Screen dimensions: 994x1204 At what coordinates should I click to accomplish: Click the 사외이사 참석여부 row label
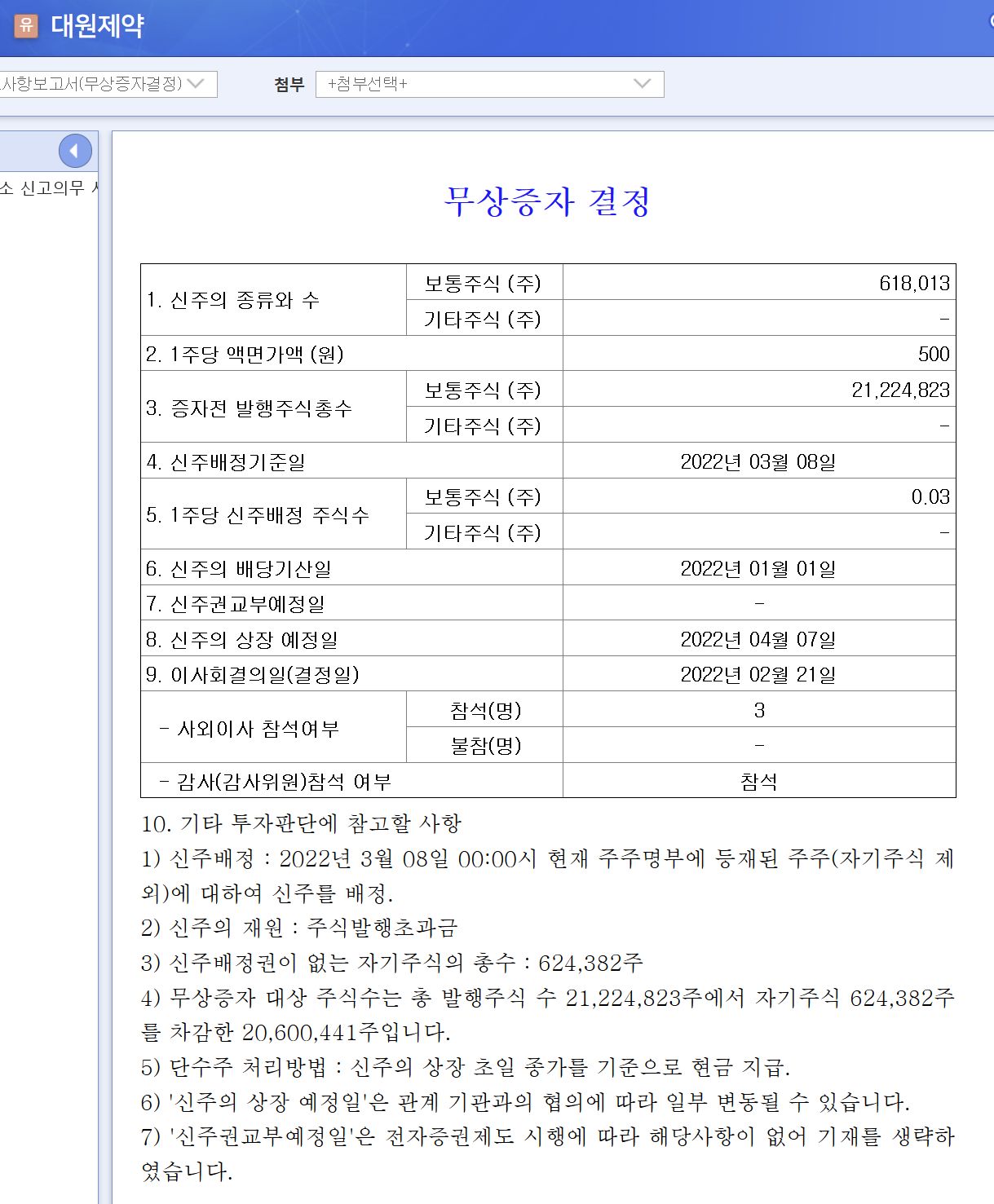coord(249,728)
